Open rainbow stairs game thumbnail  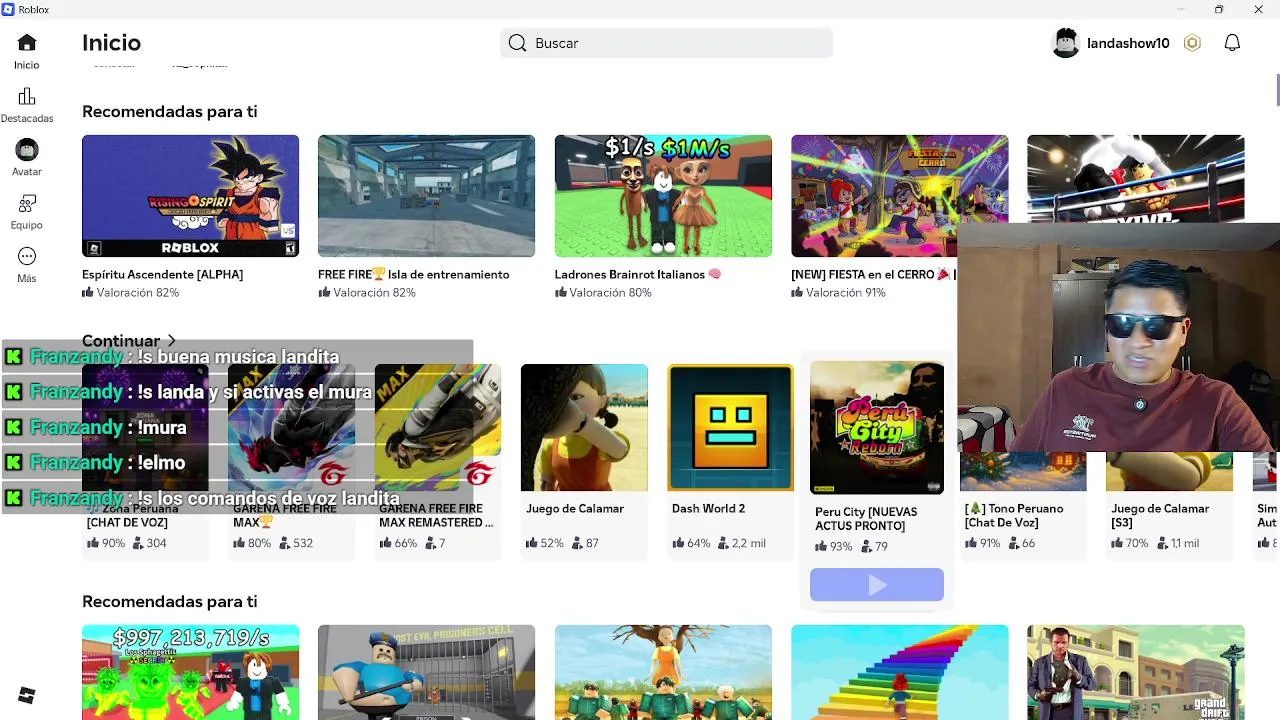coord(899,672)
